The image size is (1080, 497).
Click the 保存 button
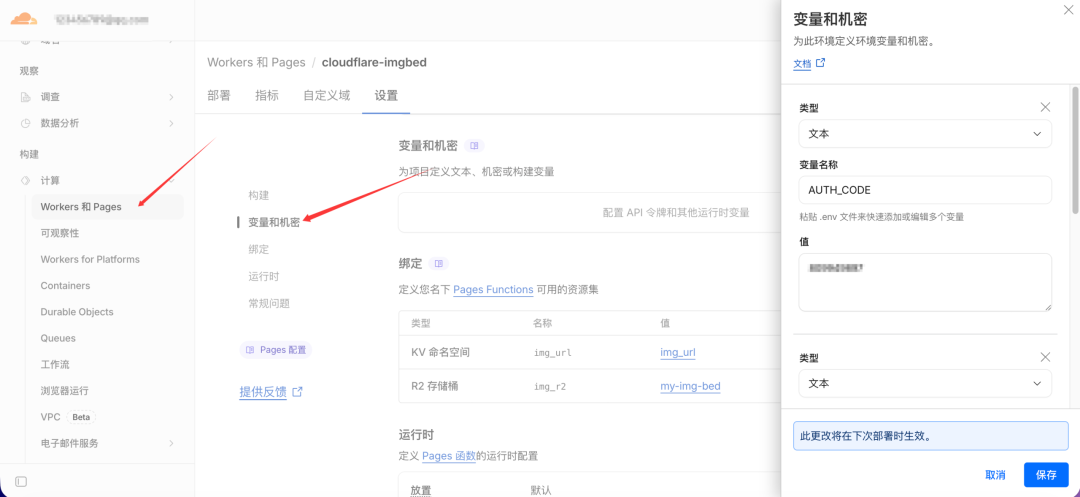click(1046, 475)
